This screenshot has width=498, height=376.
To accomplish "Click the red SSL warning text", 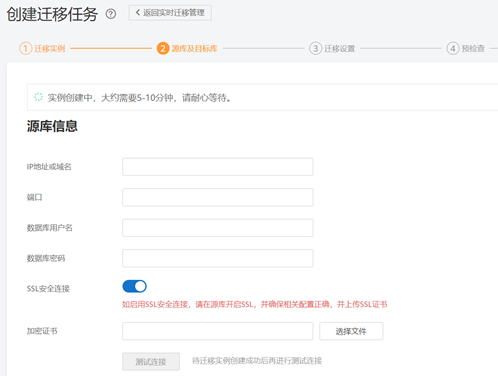I will (x=255, y=304).
